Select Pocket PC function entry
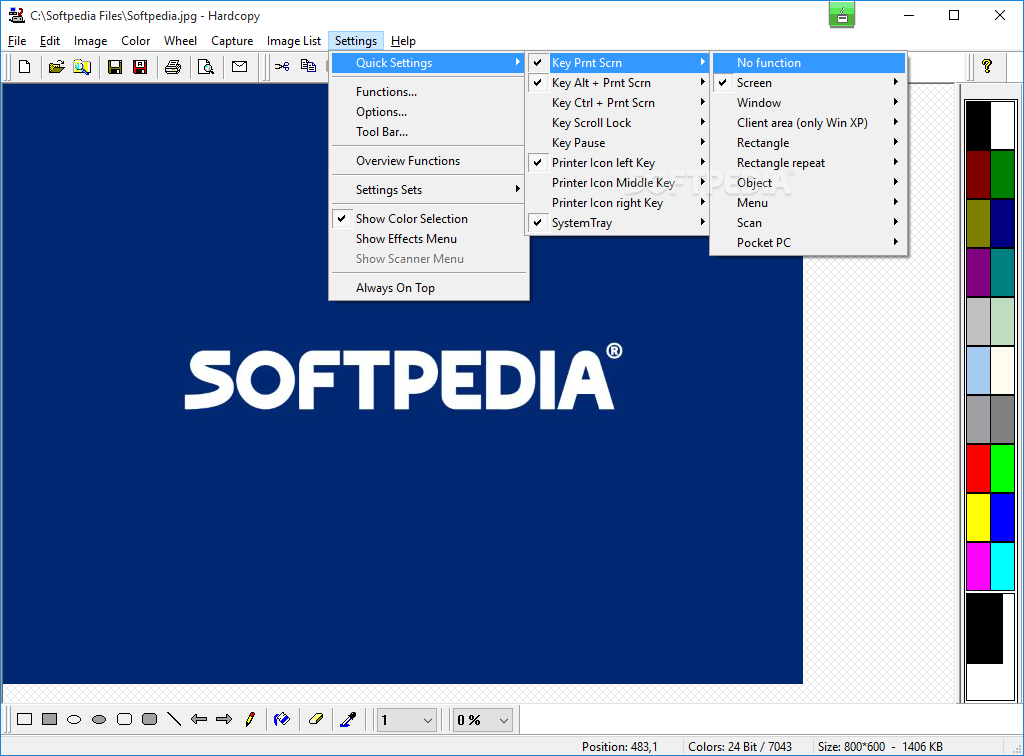The width and height of the screenshot is (1024, 756). 808,243
